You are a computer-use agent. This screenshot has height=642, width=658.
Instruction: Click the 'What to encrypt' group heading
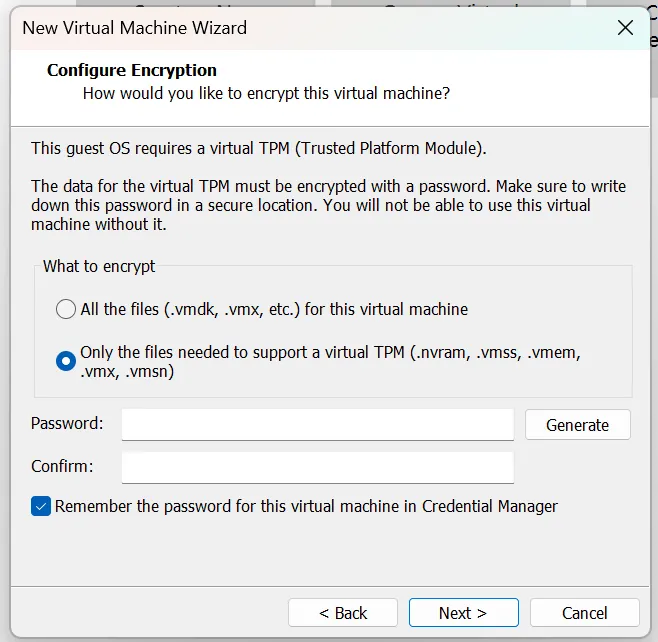(x=99, y=267)
